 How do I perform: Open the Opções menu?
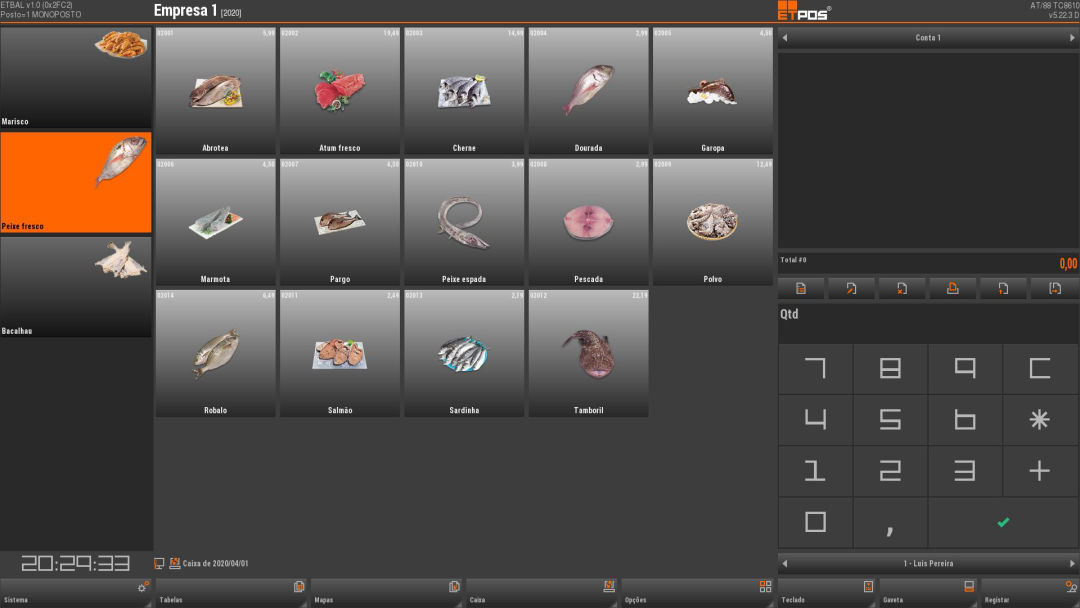point(698,593)
